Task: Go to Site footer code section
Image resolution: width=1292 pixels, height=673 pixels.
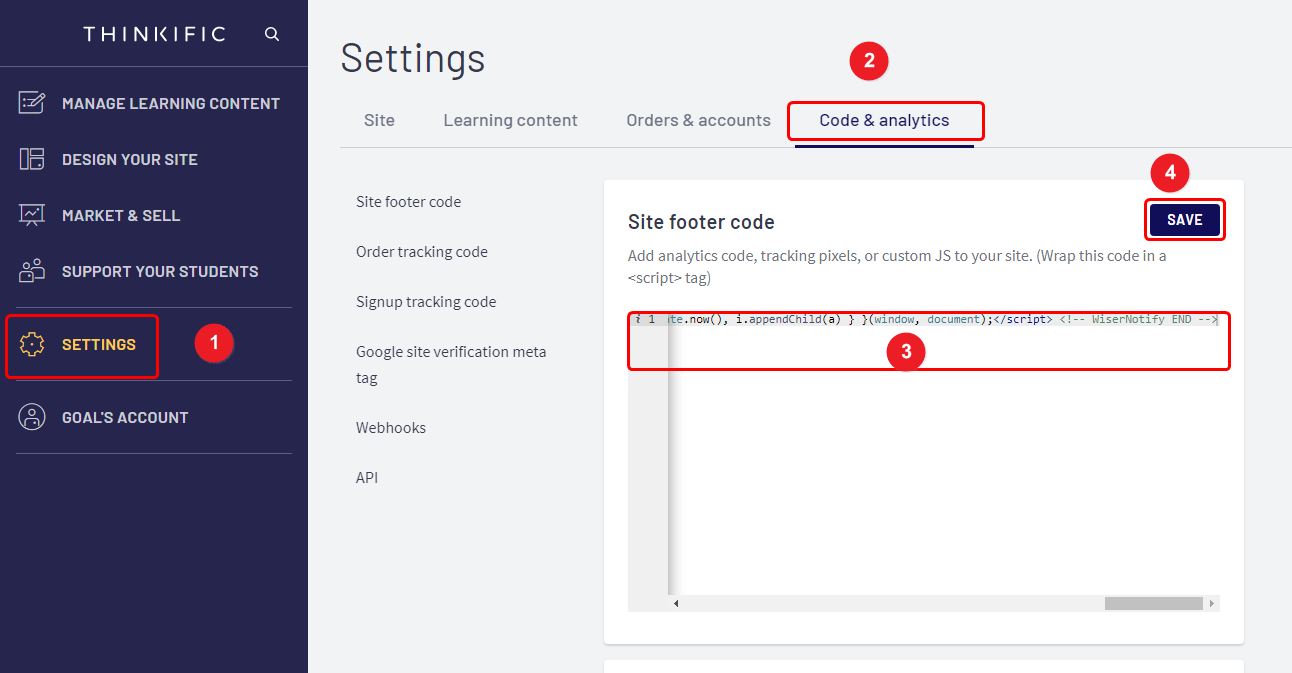Action: 408,202
